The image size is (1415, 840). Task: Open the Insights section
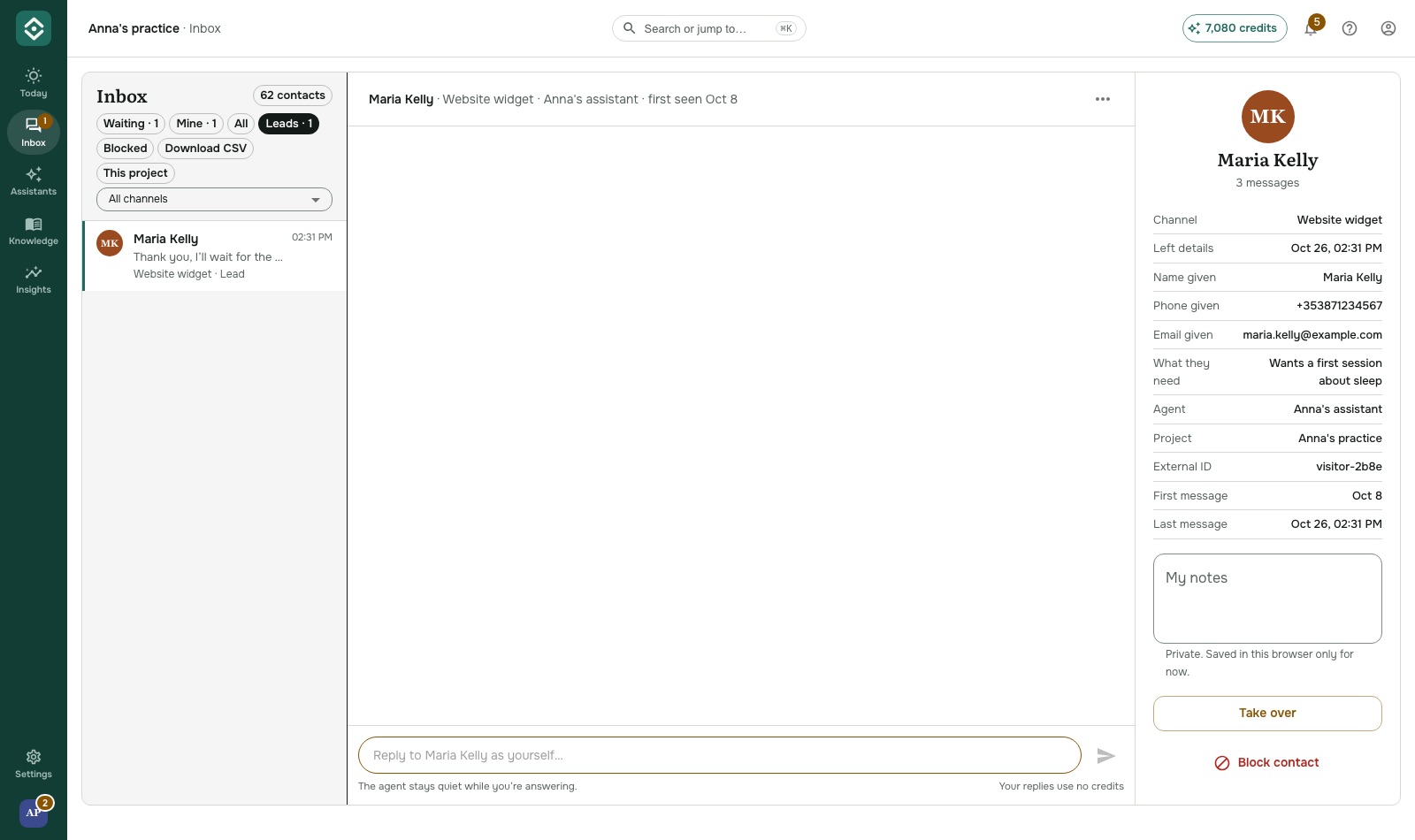[x=34, y=279]
